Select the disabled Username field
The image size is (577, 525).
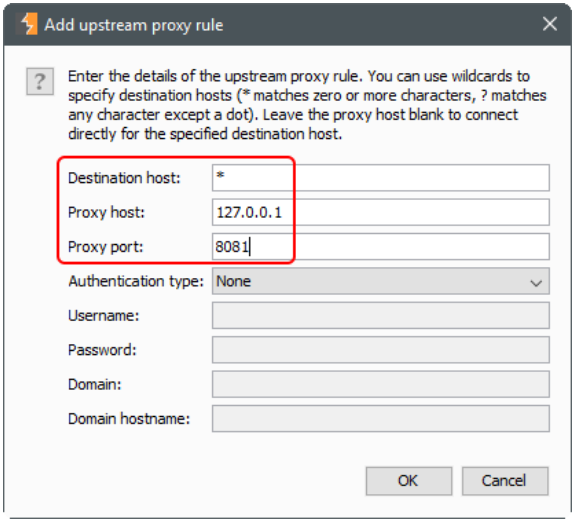point(380,316)
